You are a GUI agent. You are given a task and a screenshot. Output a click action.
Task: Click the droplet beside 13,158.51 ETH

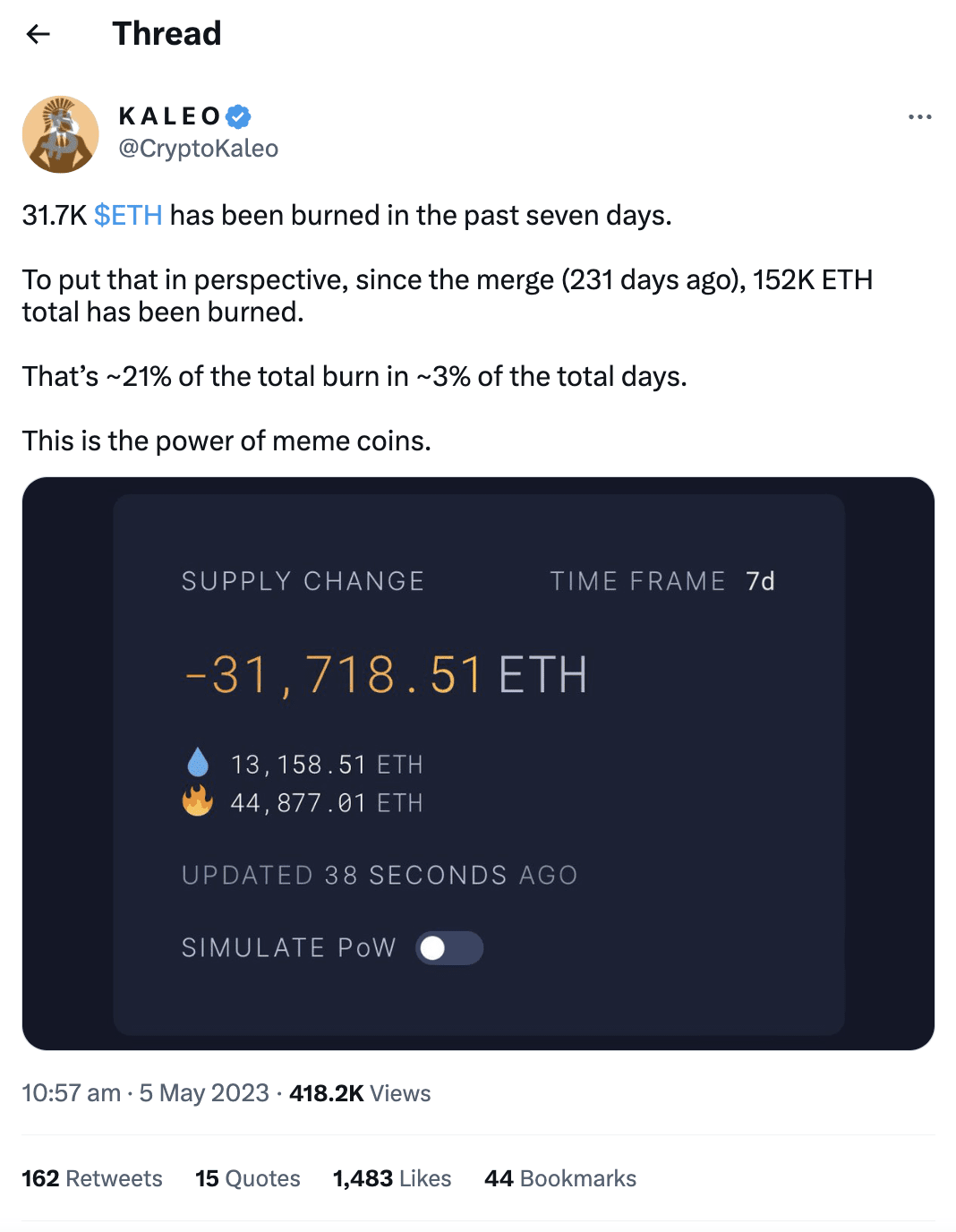(199, 762)
